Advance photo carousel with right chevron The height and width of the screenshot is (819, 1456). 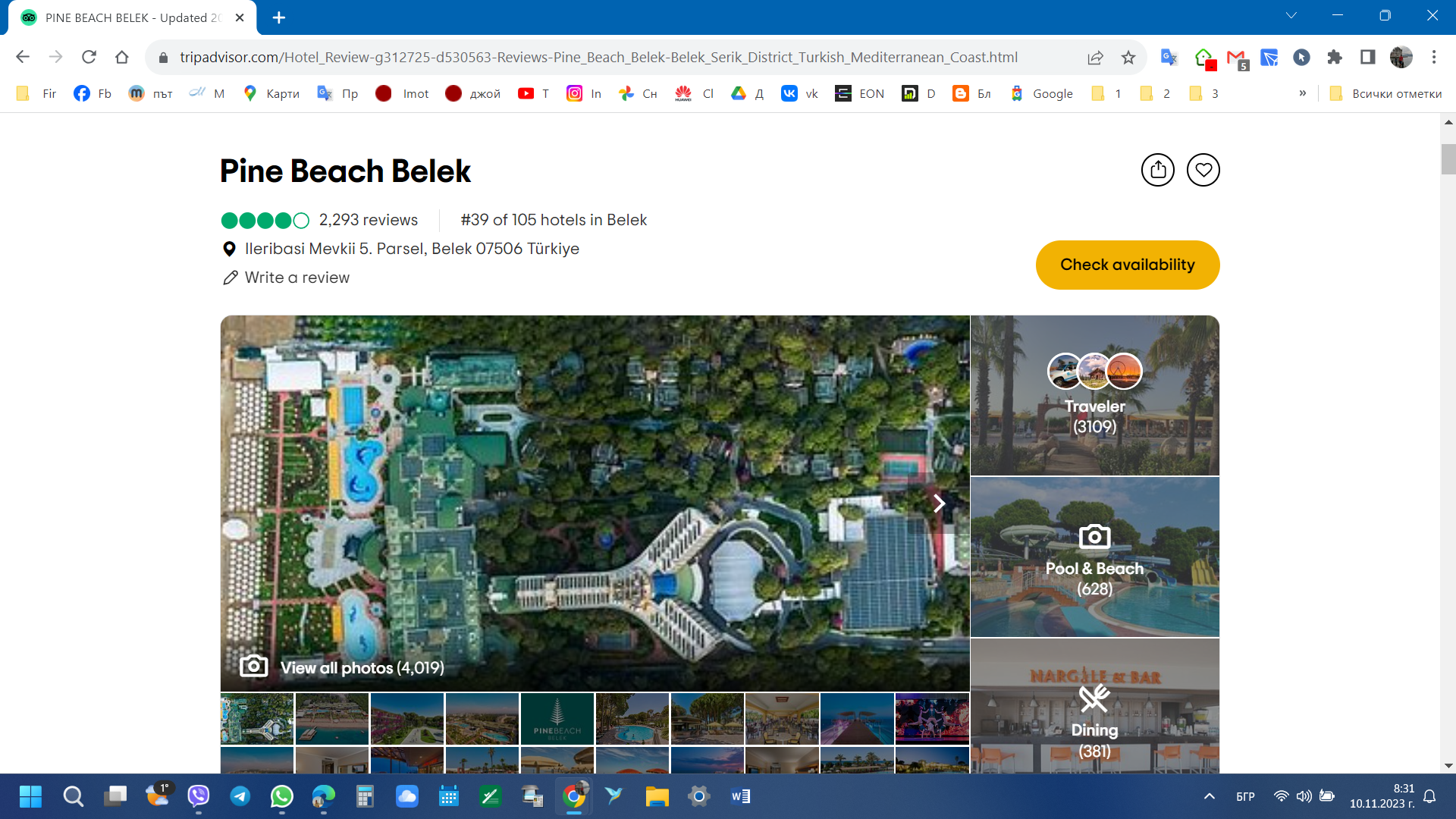[x=939, y=504]
